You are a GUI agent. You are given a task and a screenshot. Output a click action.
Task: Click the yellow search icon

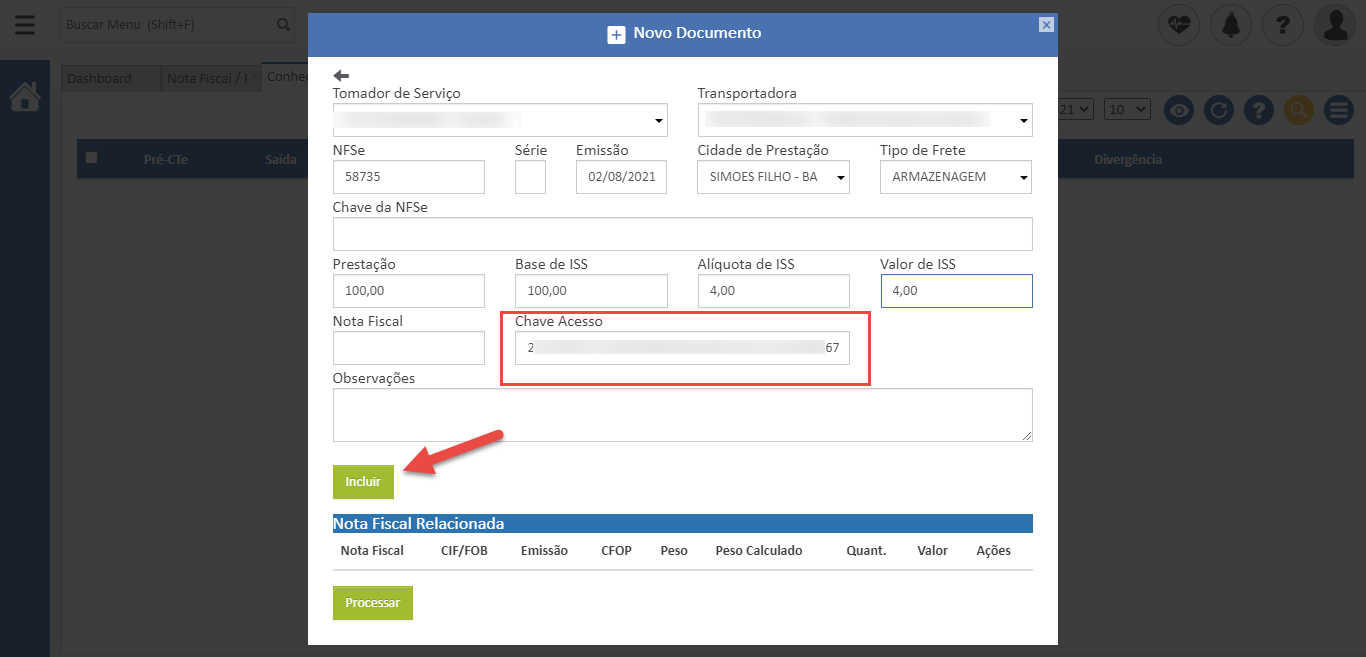pos(1299,110)
